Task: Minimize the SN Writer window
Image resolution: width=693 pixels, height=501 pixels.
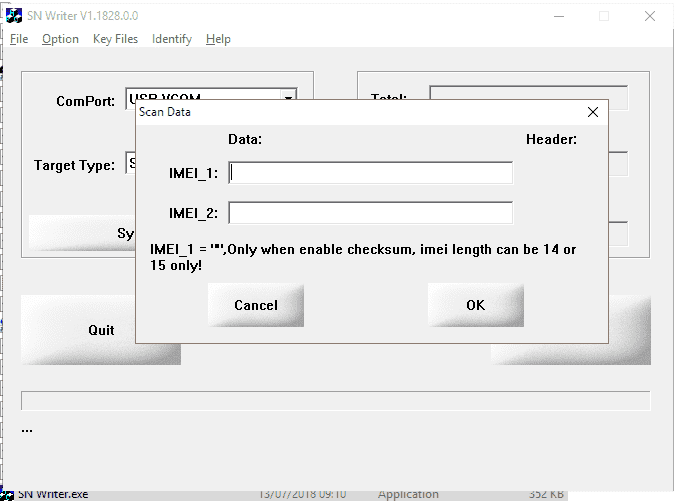Action: tap(559, 16)
